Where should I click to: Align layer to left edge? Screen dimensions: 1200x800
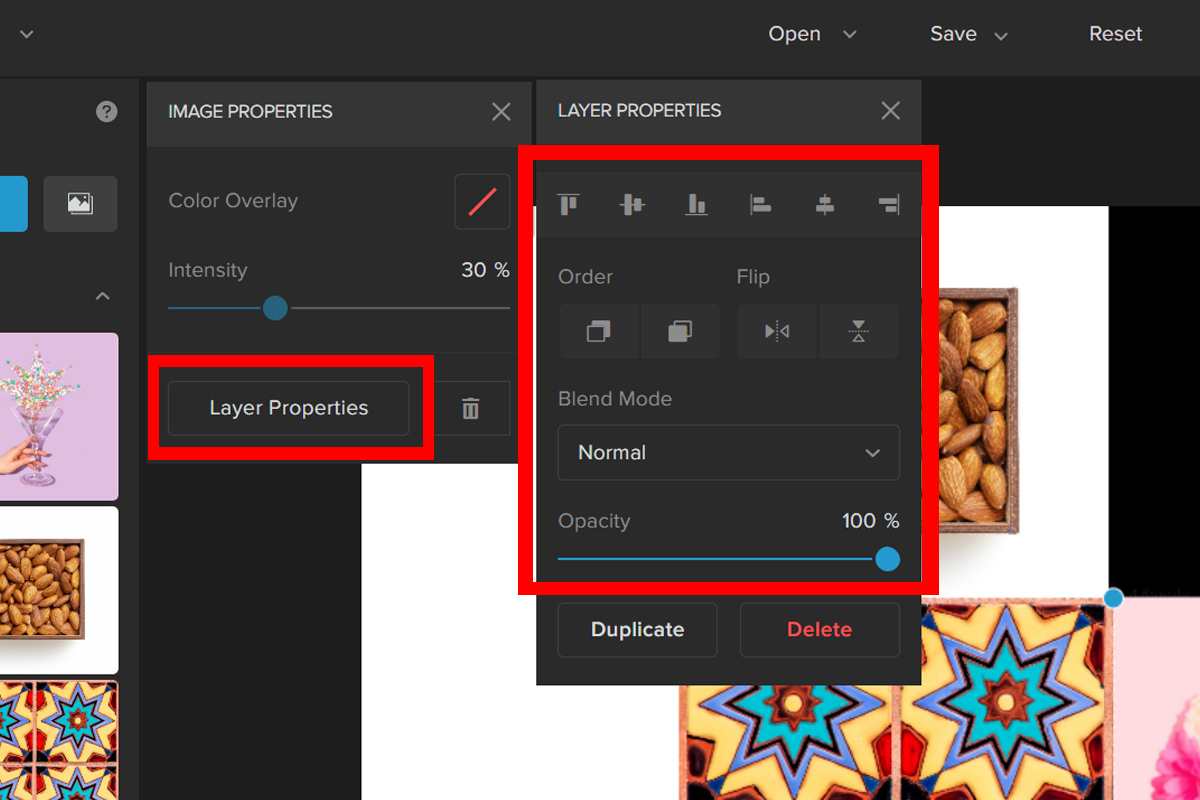(760, 205)
